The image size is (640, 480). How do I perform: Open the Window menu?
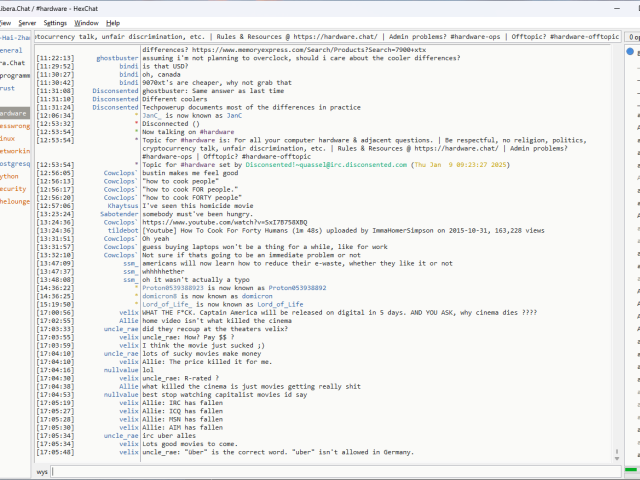[87, 22]
